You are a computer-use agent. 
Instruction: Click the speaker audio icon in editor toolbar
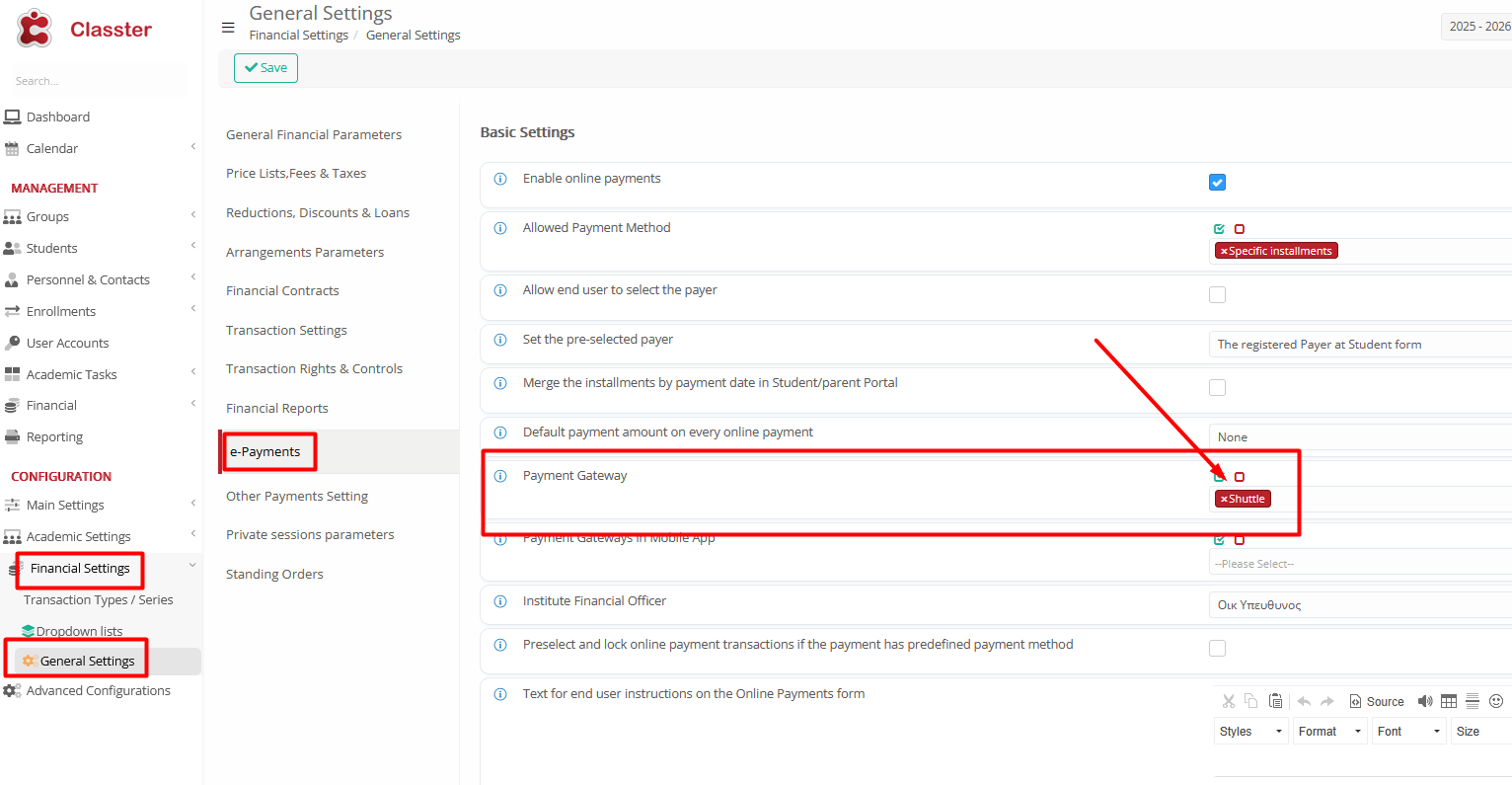click(x=1424, y=701)
